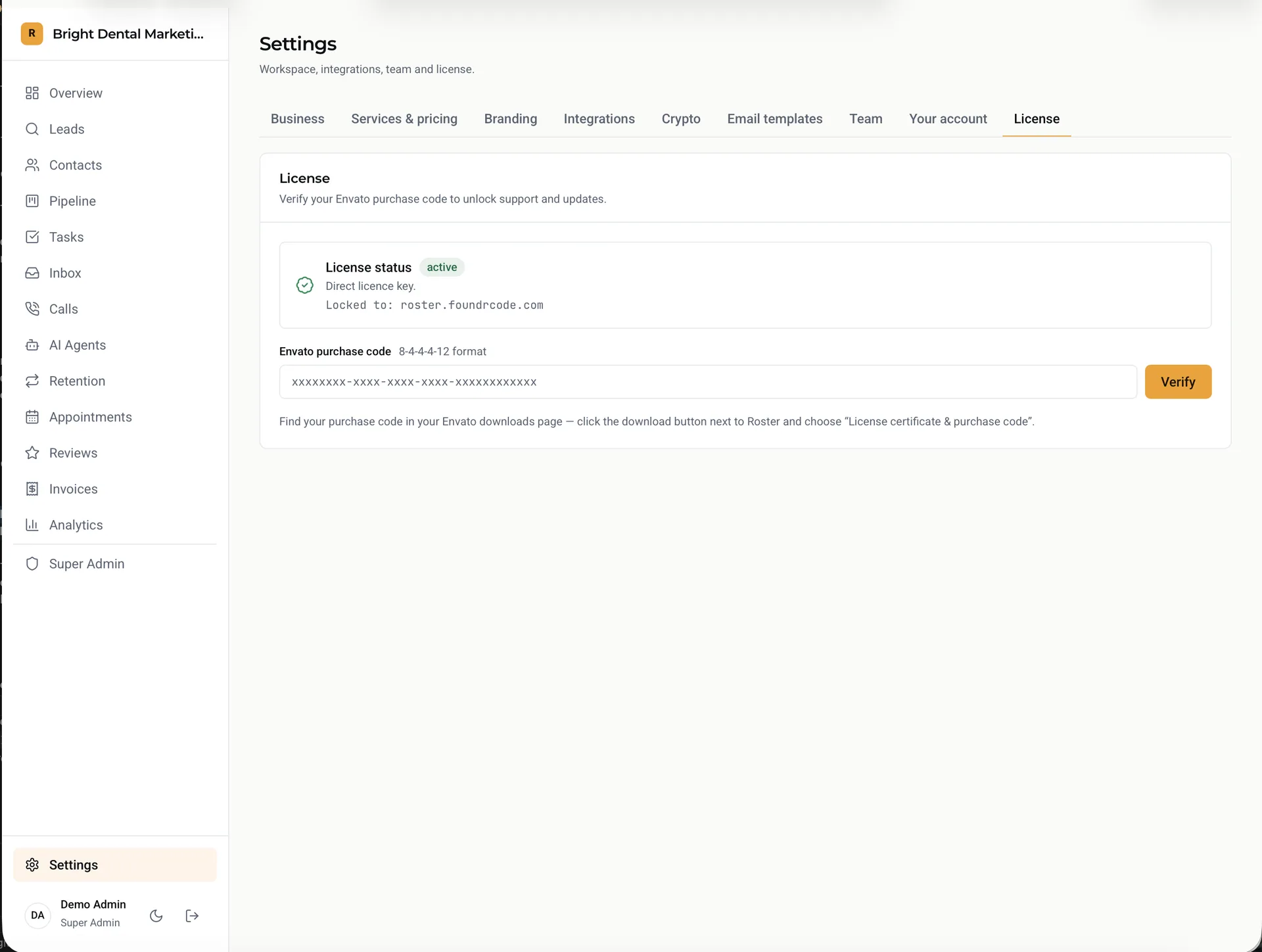Viewport: 1262px width, 952px height.
Task: Click the DA user avatar
Action: pyautogui.click(x=37, y=915)
